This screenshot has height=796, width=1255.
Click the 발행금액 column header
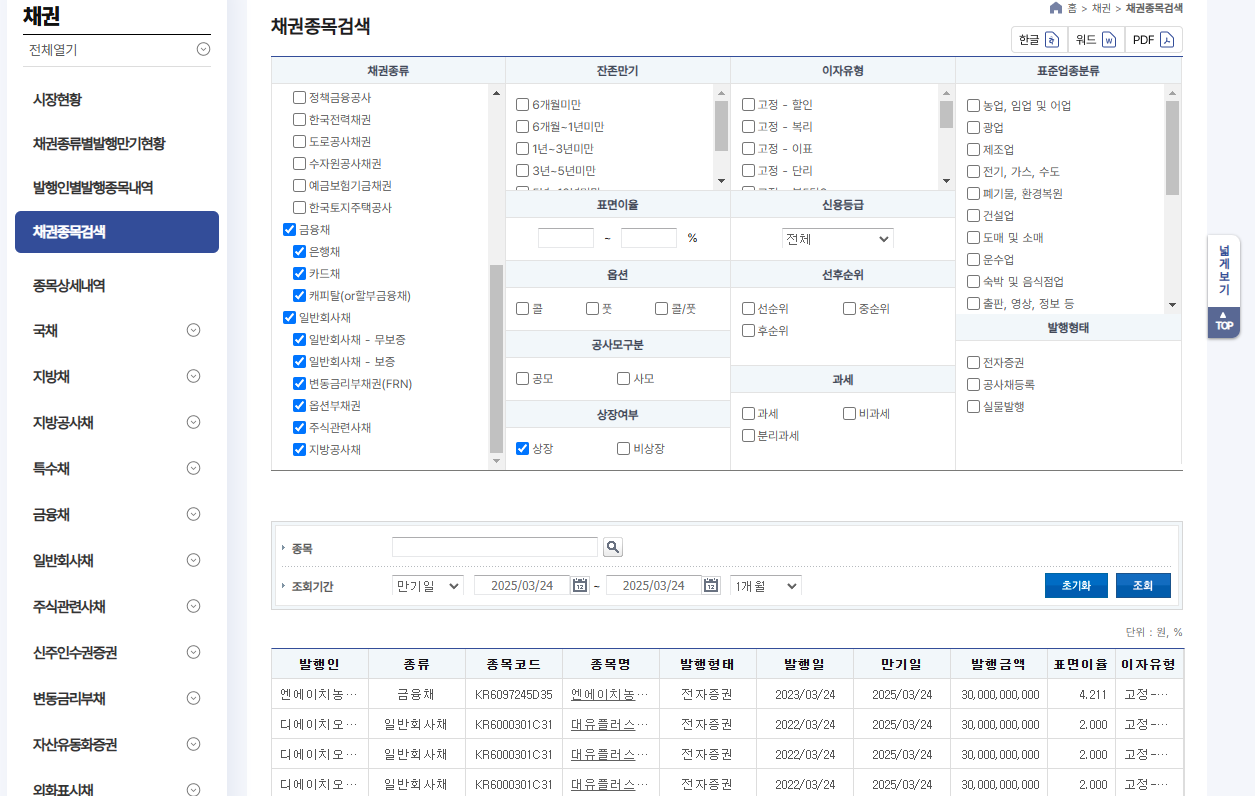[999, 664]
